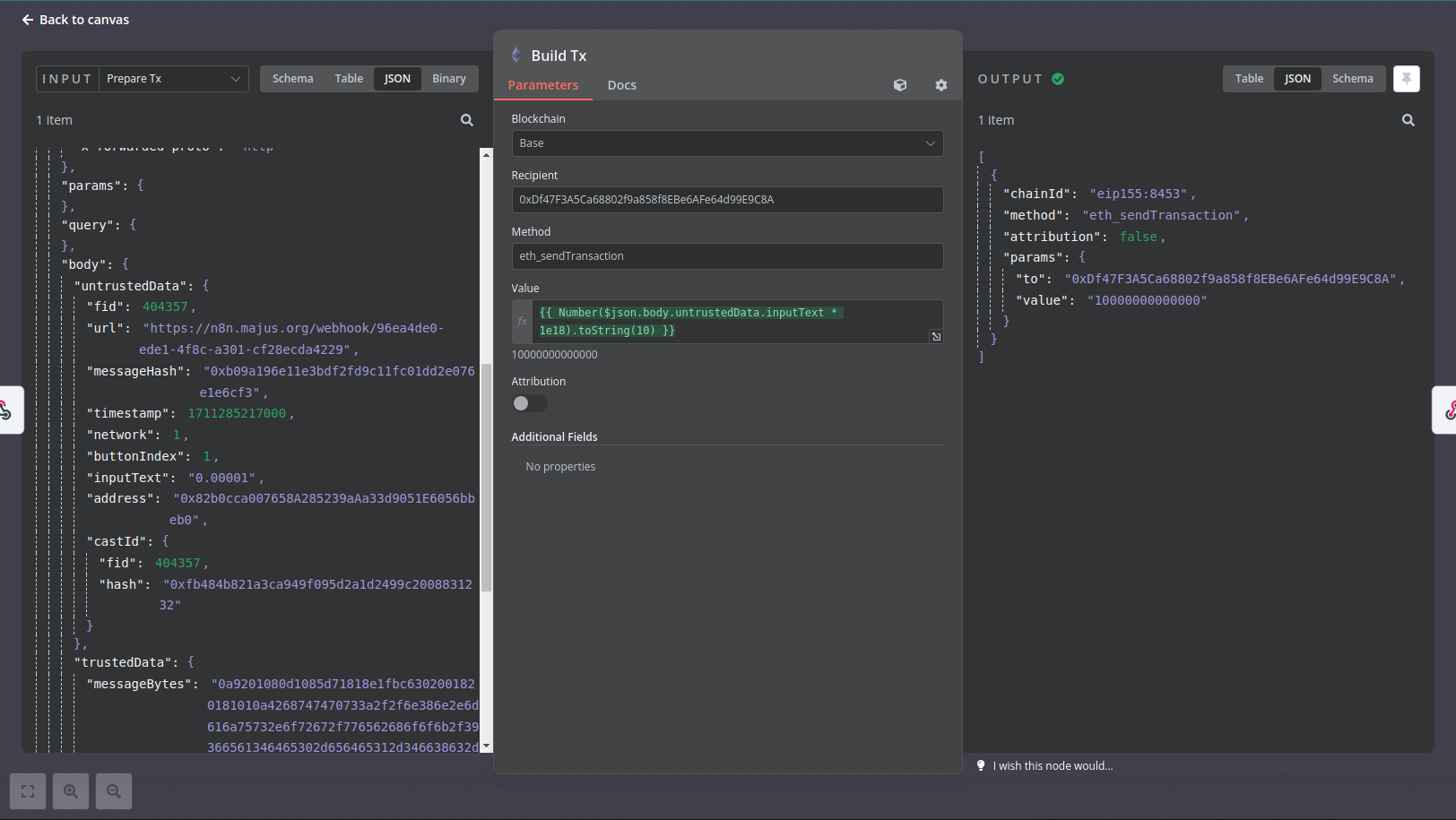Viewport: 1456px width, 820px height.
Task: Click the output "value" 10000000000000 string
Action: pyautogui.click(x=1148, y=300)
